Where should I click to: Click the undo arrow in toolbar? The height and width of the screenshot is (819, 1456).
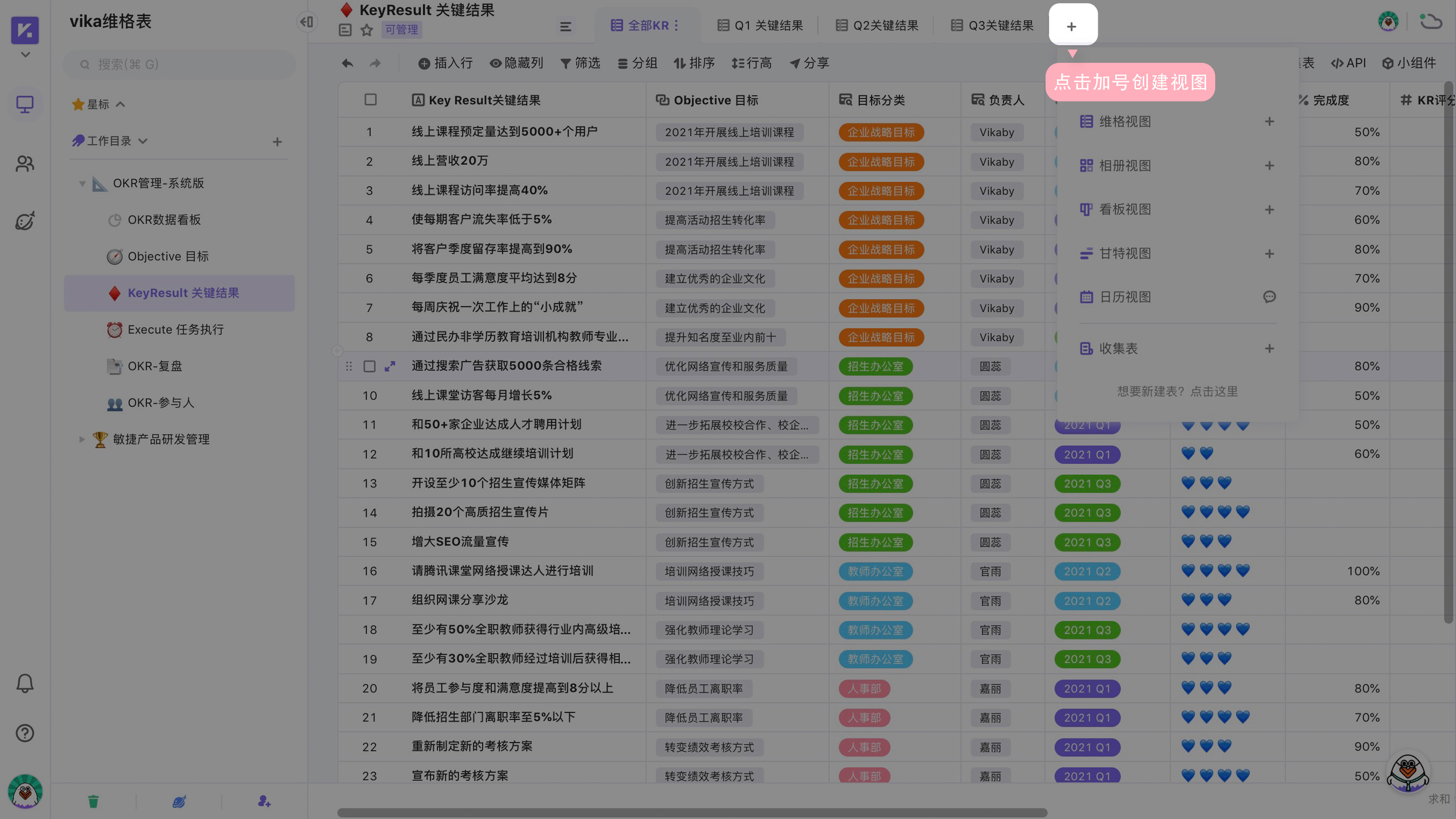coord(347,63)
